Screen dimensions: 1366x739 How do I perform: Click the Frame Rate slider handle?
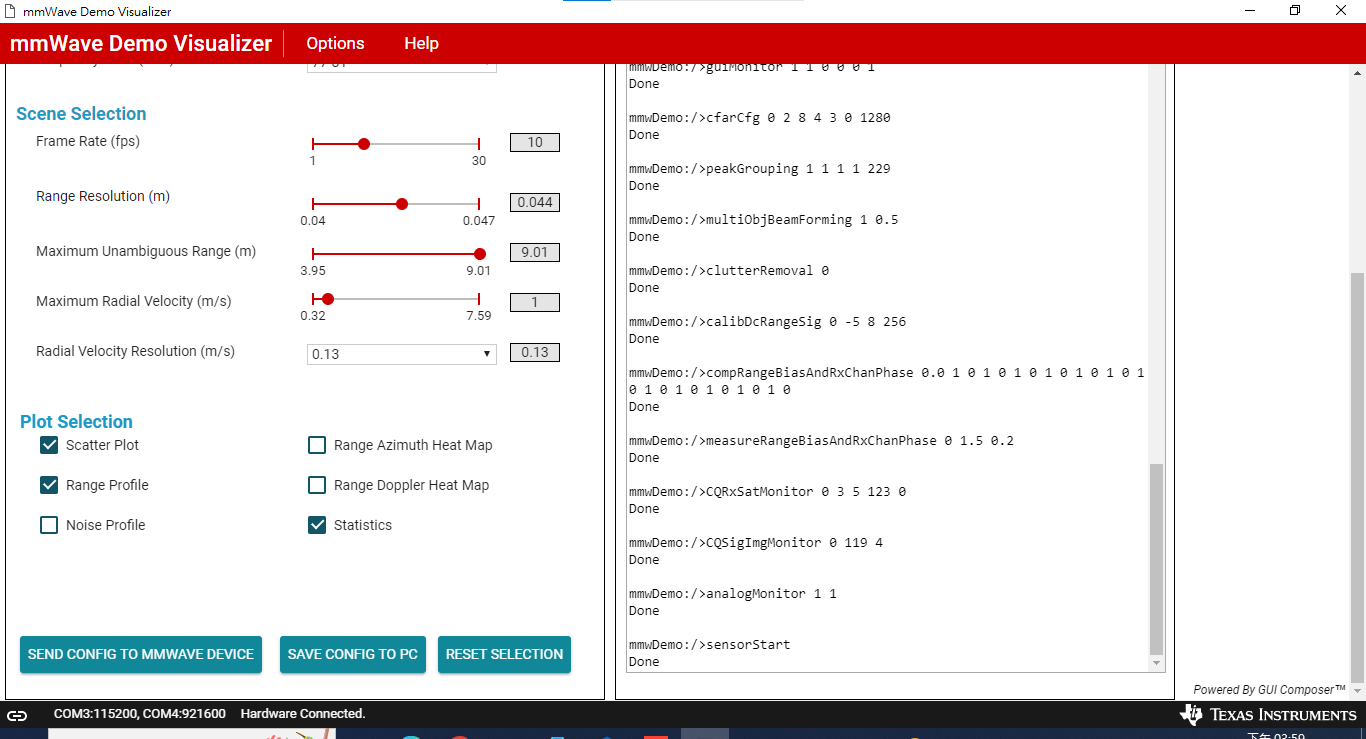coord(364,143)
